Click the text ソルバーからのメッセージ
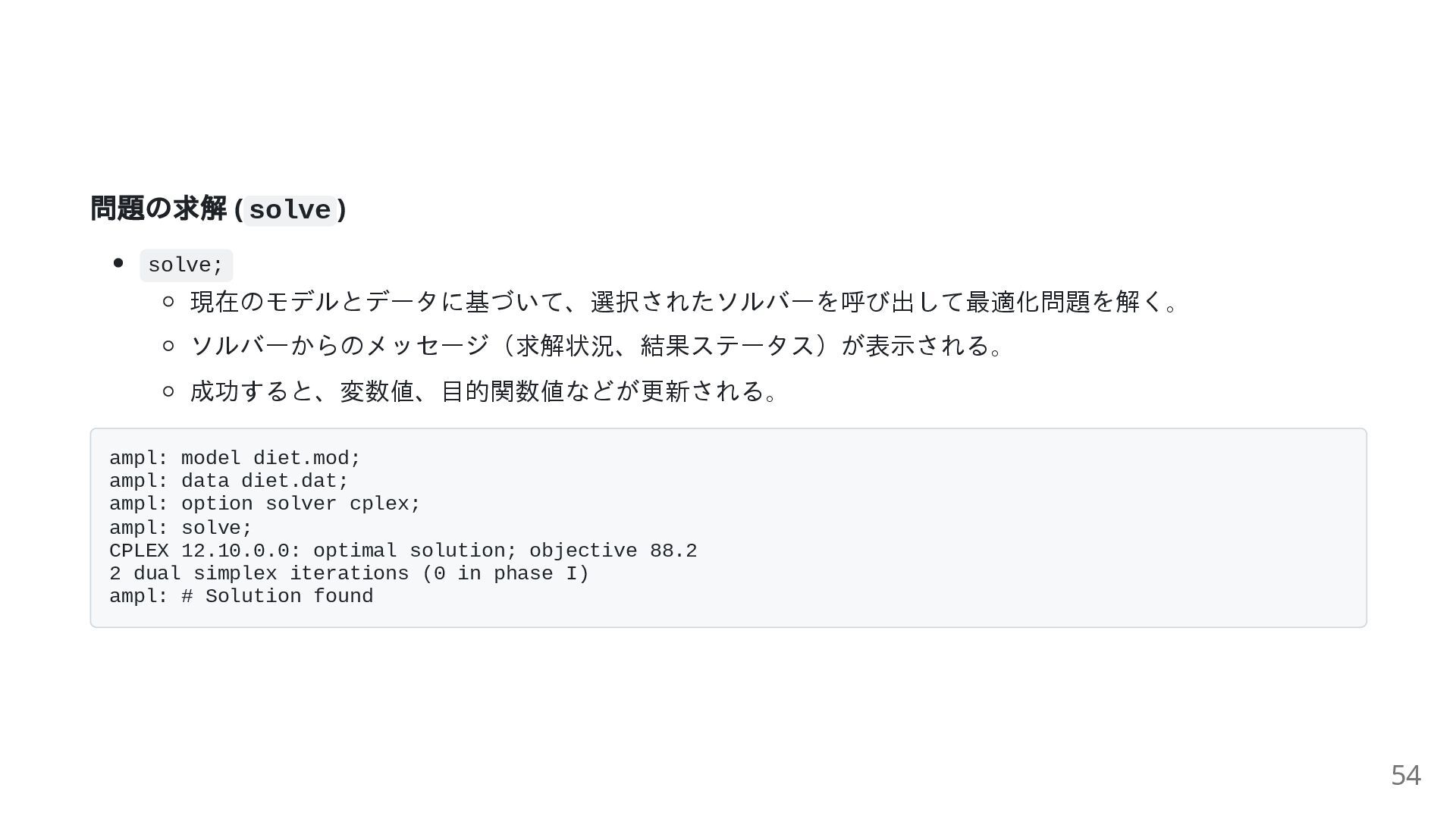1456x819 pixels. click(340, 346)
